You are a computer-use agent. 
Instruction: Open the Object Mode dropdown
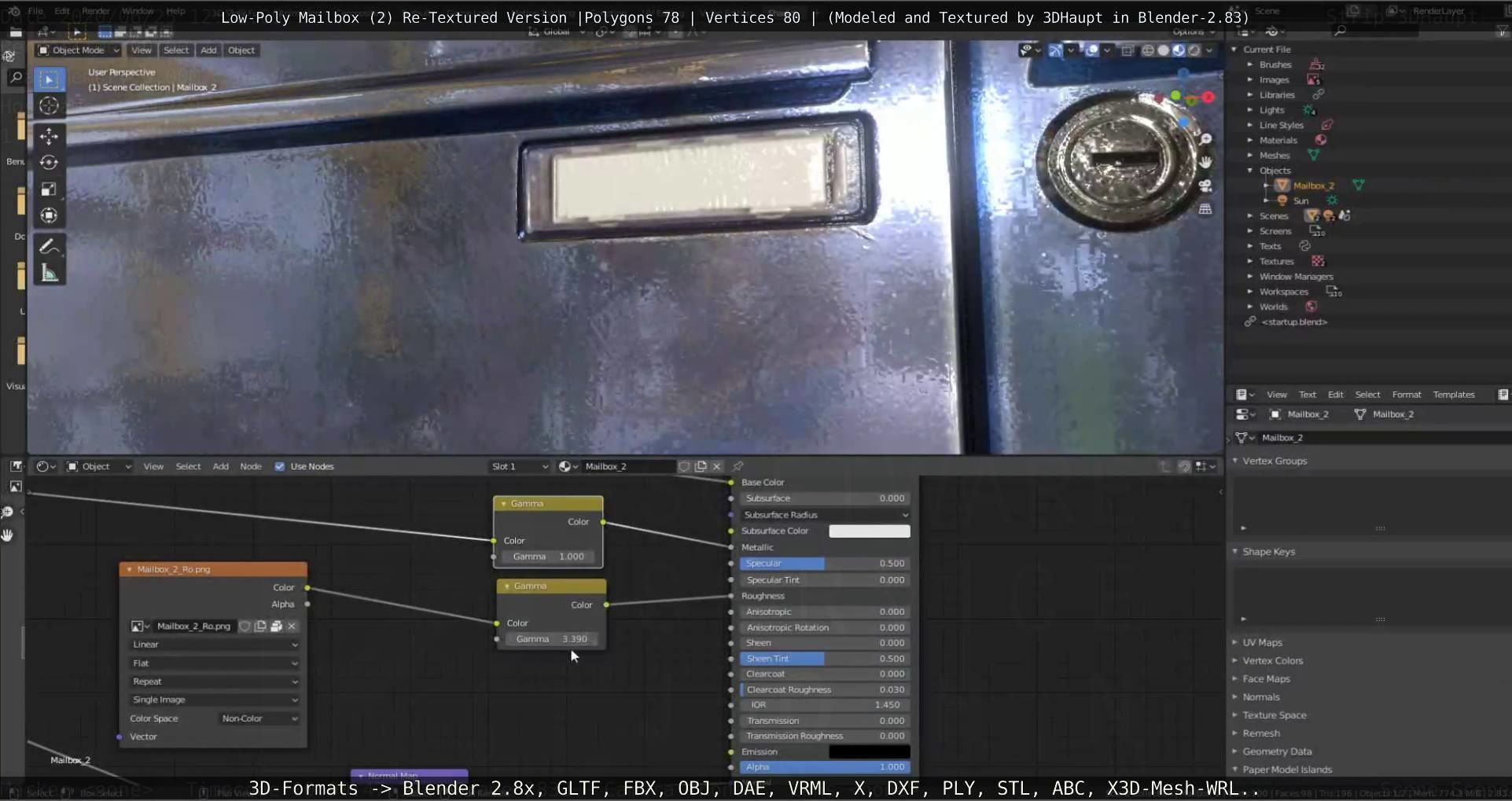[x=78, y=50]
